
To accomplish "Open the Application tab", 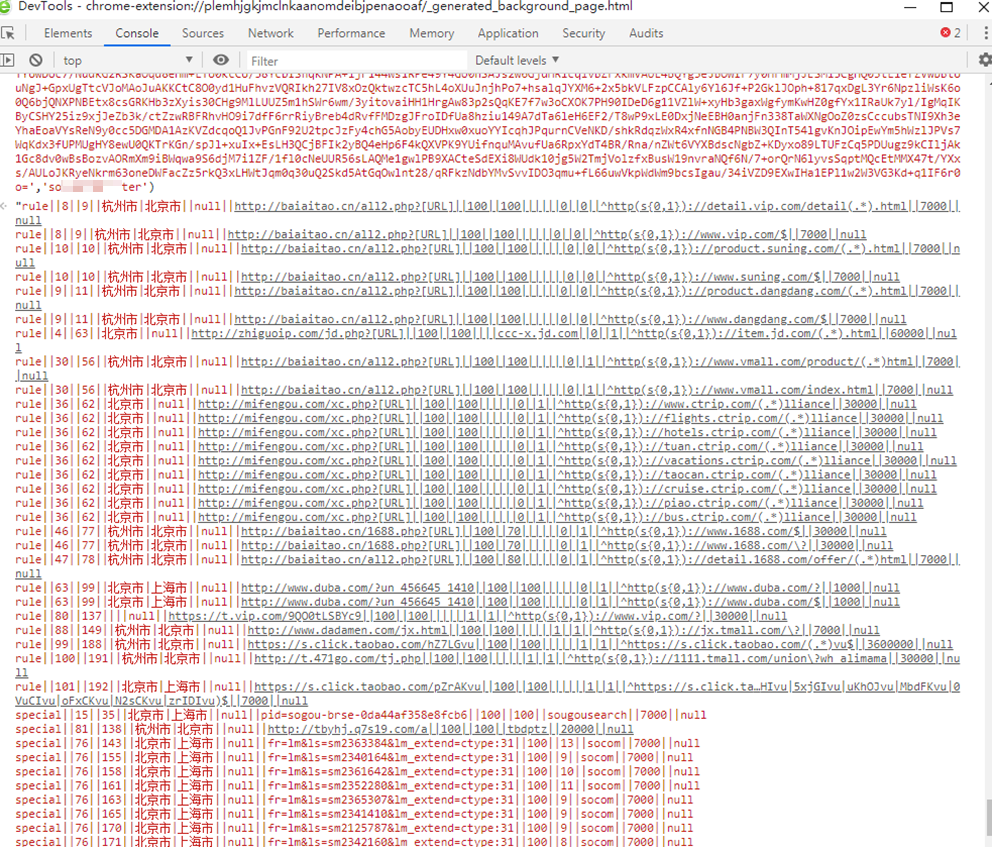I will click(508, 33).
